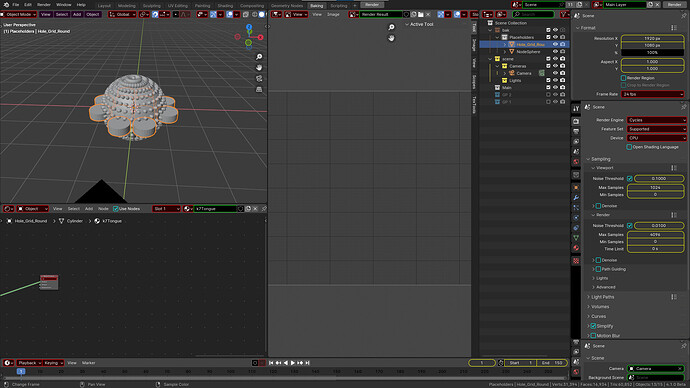Collapse the Sampling panel
690x388 pixels.
click(601, 159)
